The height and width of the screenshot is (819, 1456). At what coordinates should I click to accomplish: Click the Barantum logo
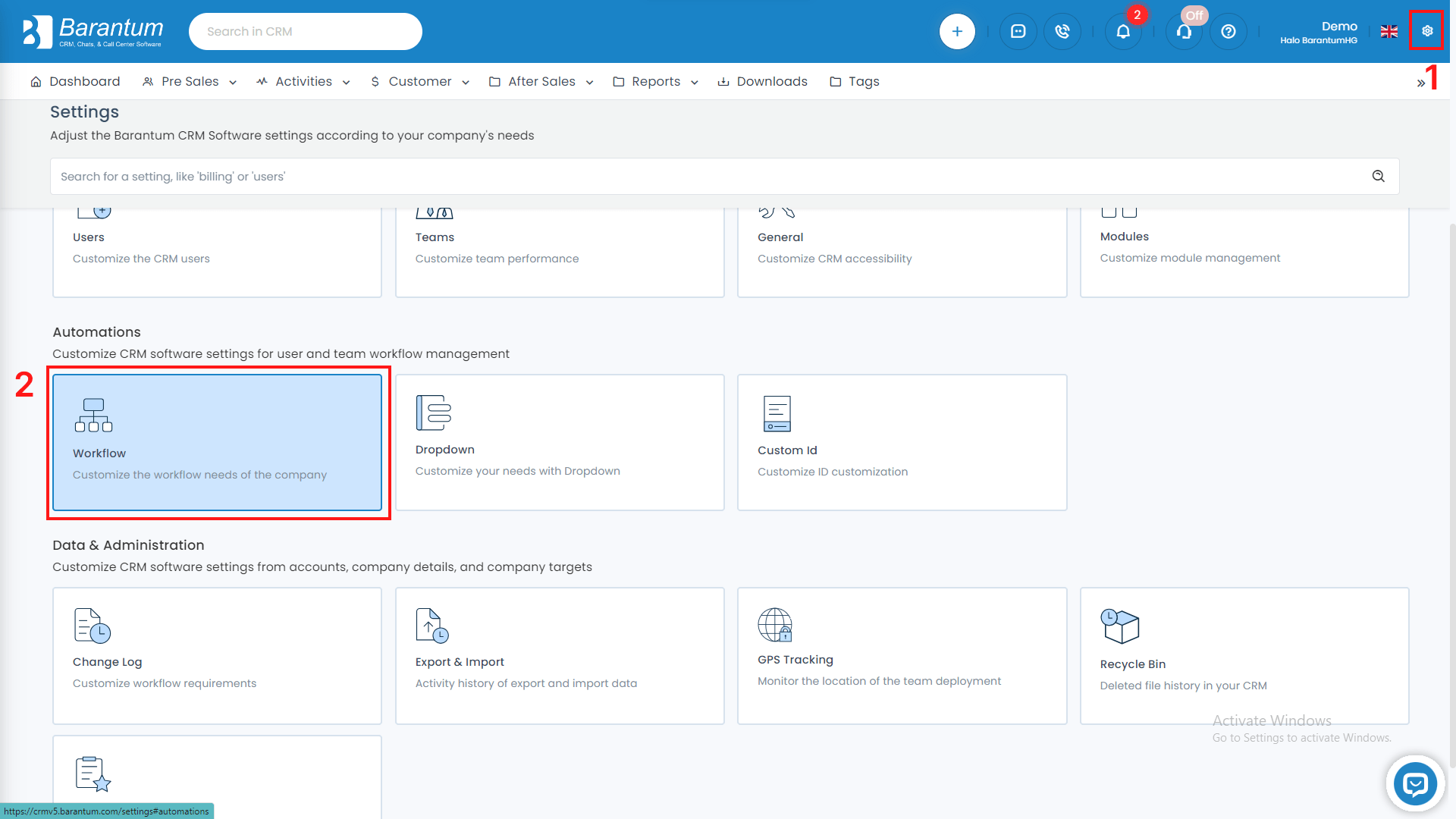pos(93,31)
